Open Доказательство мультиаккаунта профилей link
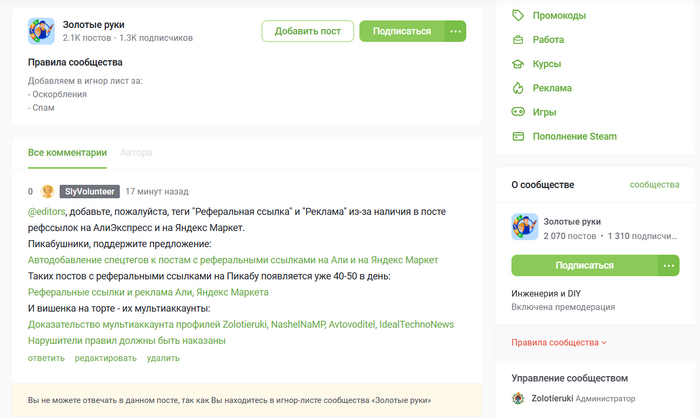Viewport: 700px width, 418px height. pyautogui.click(x=241, y=324)
